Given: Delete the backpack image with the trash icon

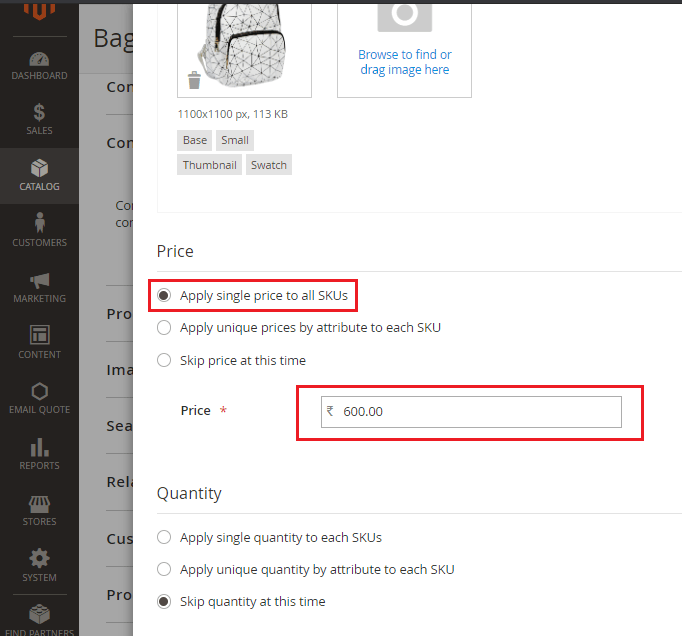Looking at the screenshot, I should pos(194,80).
